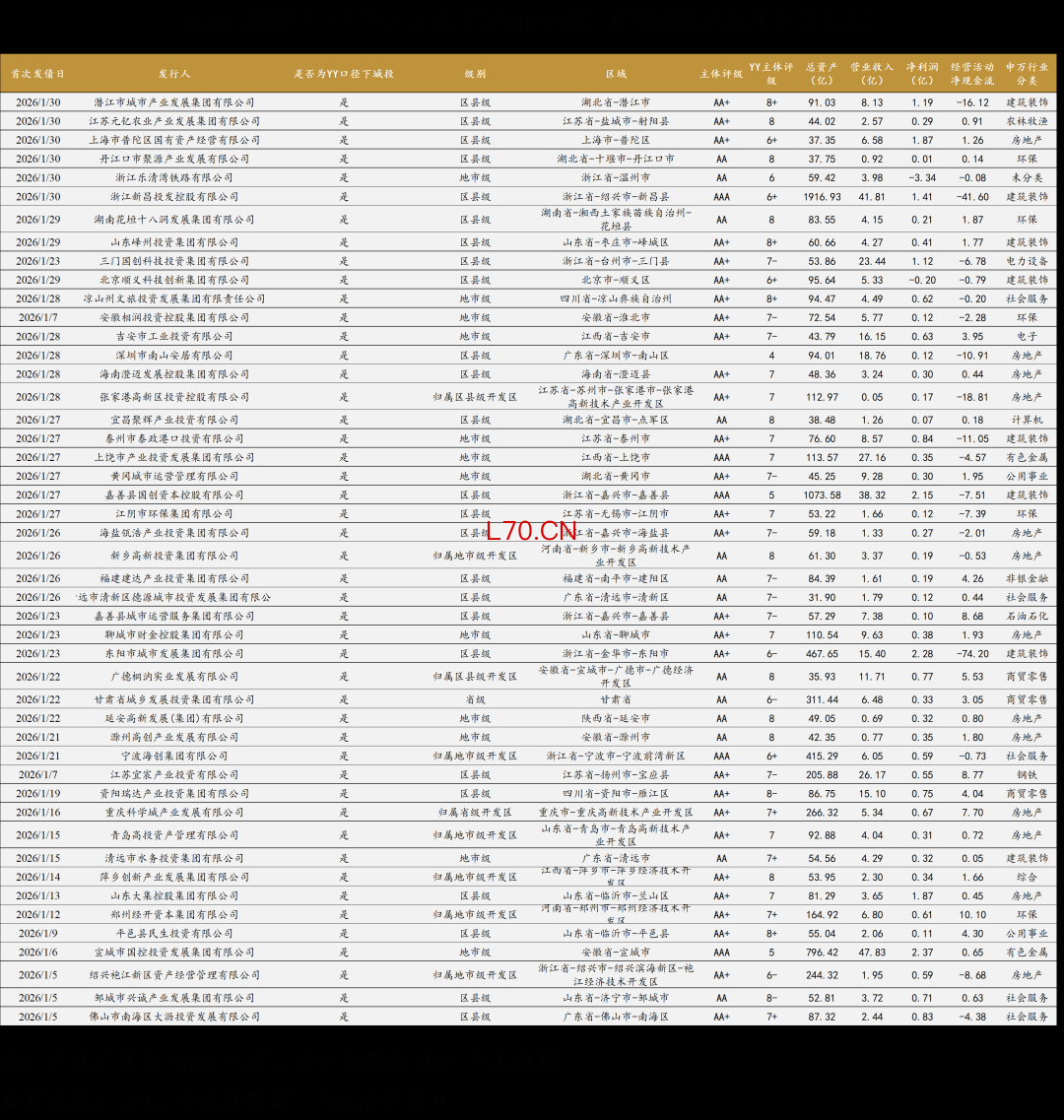Select cash flow value -74.20
The width and height of the screenshot is (1064, 1120).
[x=971, y=654]
